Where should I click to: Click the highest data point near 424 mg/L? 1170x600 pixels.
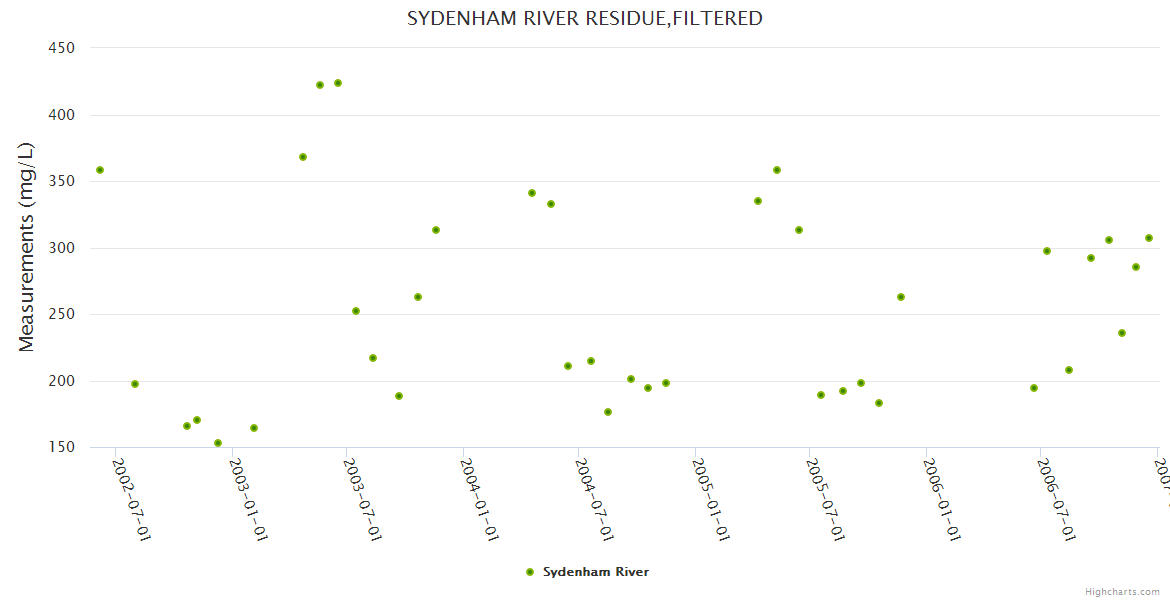pos(338,83)
